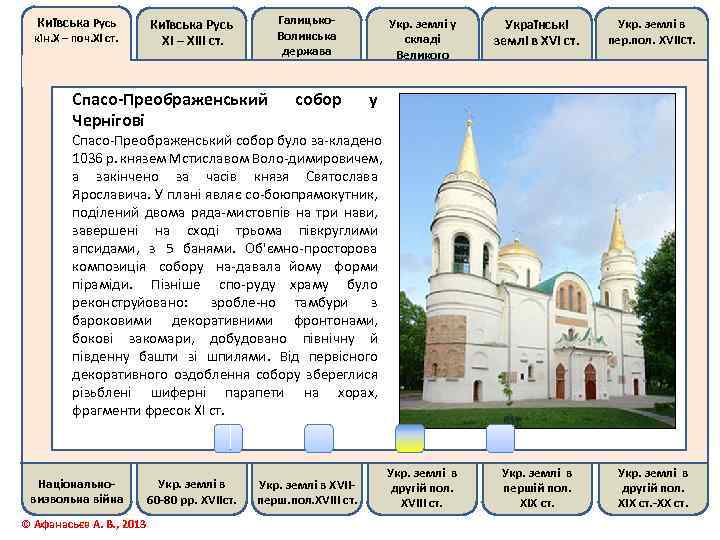The width and height of the screenshot is (720, 540).
Task: Click the copyright text Афанасьєв А. В., 2013
Action: click(84, 524)
